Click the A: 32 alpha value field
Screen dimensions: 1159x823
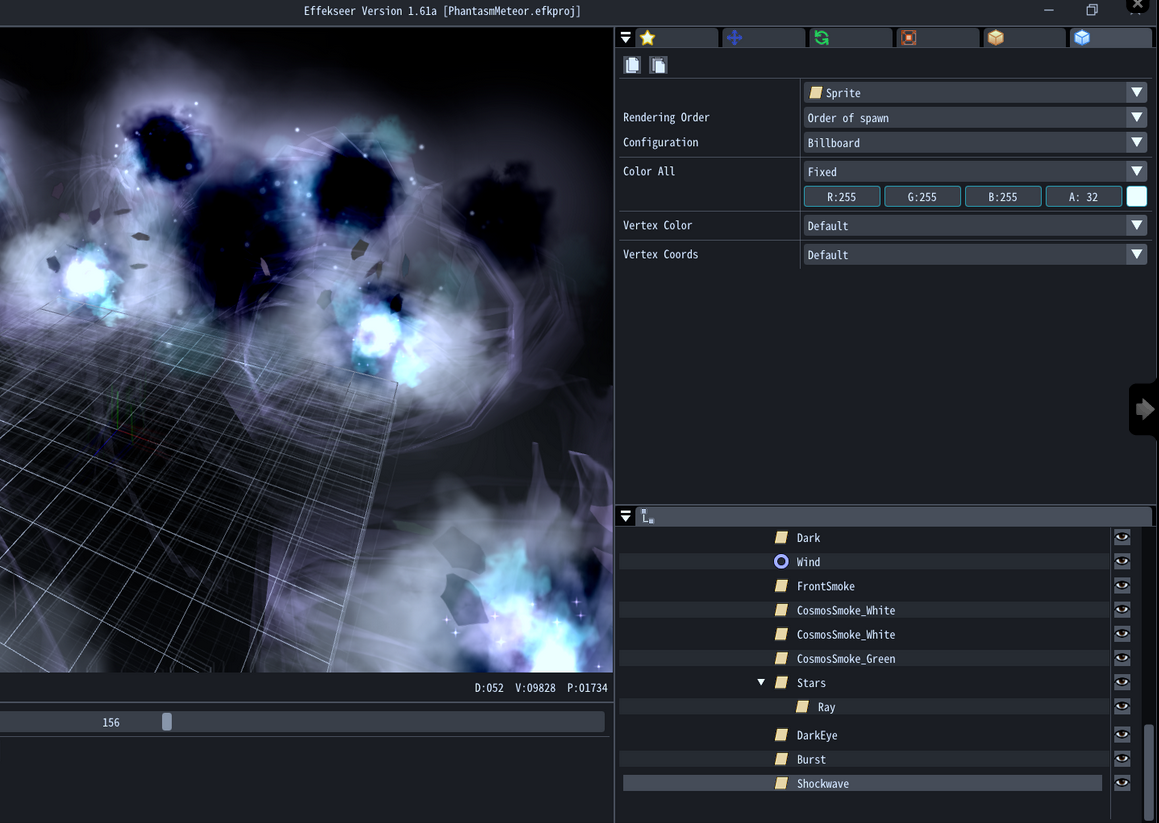tap(1083, 197)
